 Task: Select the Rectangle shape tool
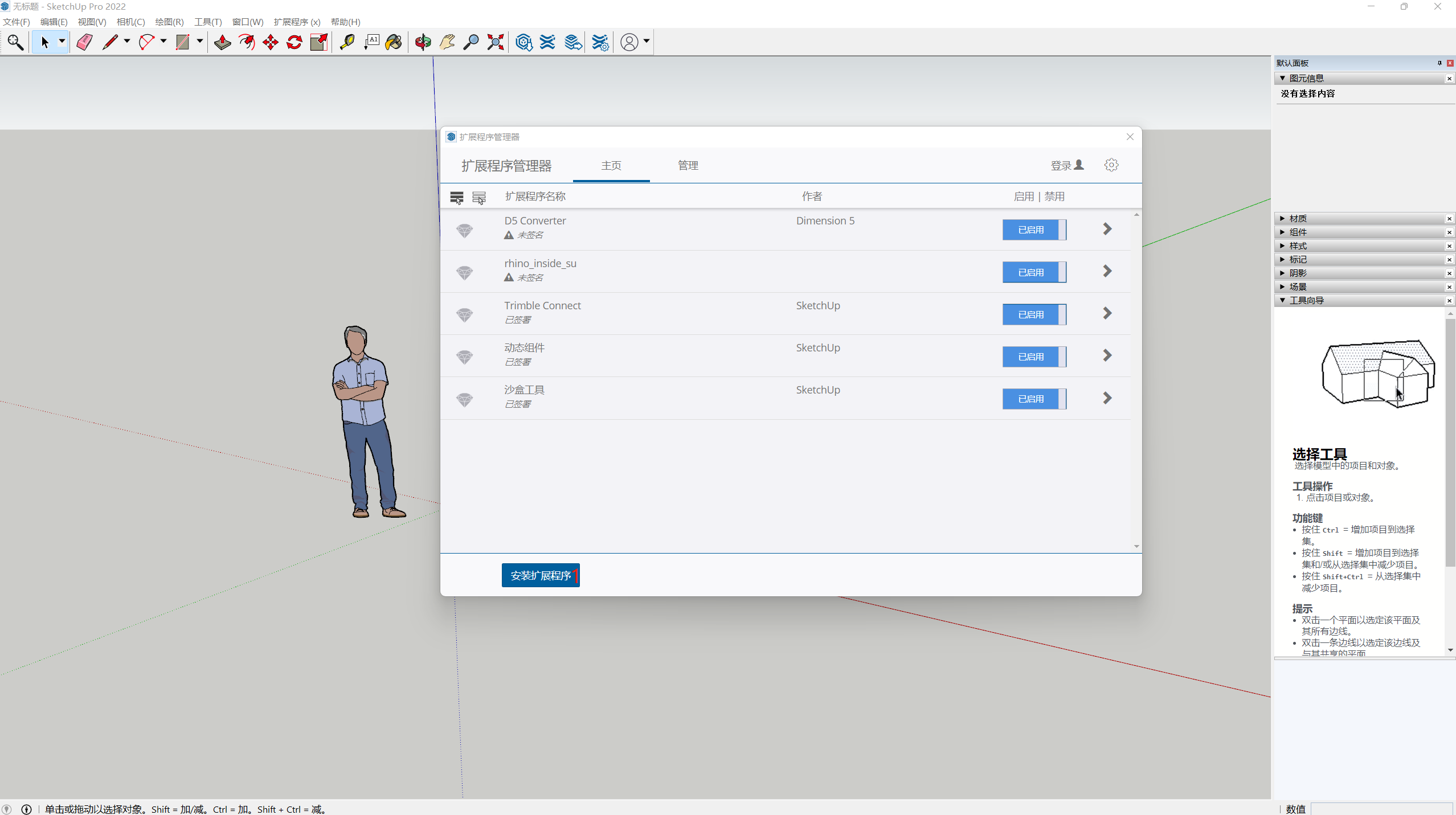pos(182,42)
